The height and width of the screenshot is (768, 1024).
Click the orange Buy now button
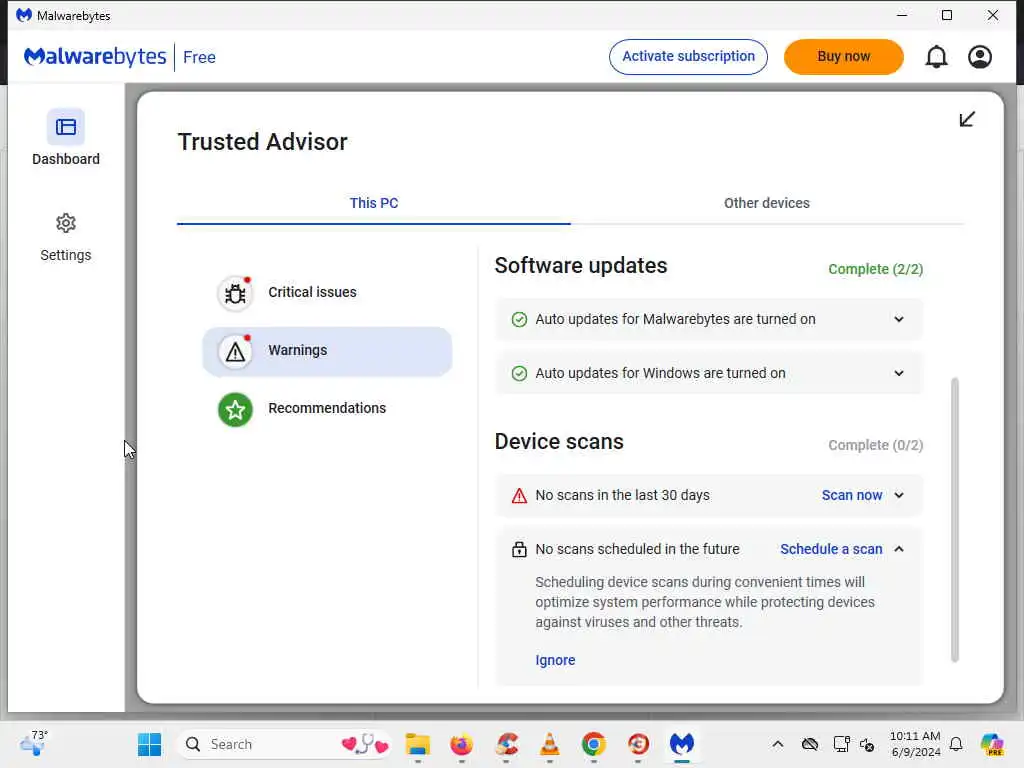pos(843,57)
